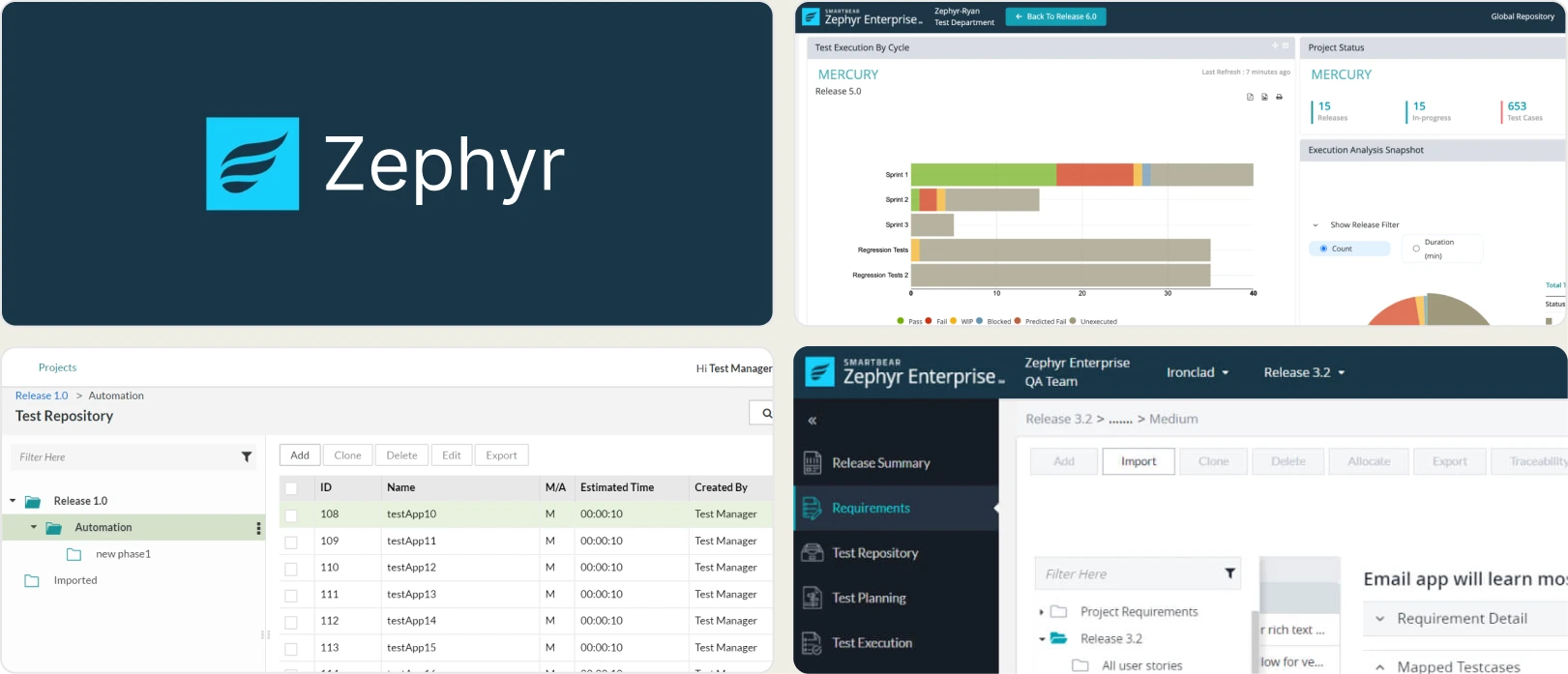Viewport: 1568px width, 674px height.
Task: Open Release Summary in the sidebar menu
Action: pyautogui.click(x=880, y=463)
